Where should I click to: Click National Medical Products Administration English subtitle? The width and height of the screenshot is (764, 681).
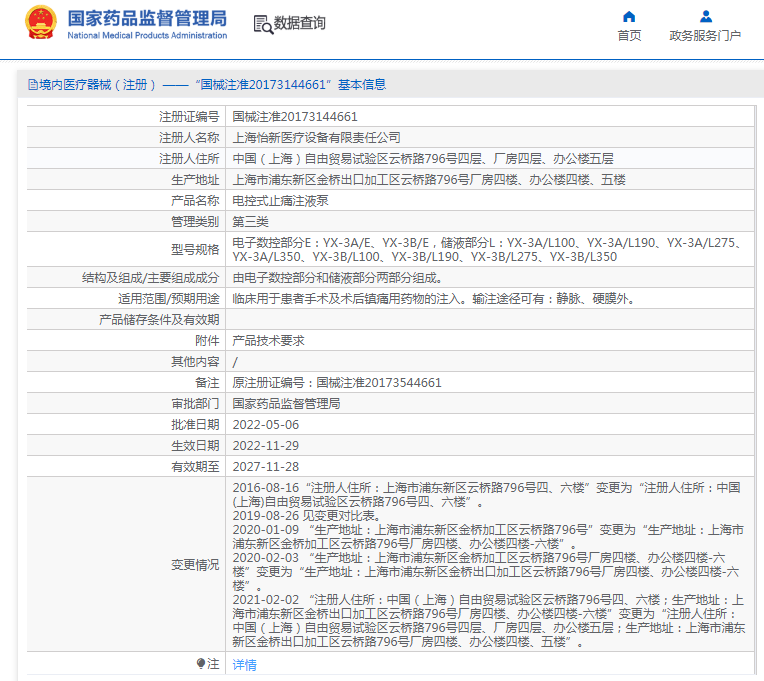click(147, 35)
